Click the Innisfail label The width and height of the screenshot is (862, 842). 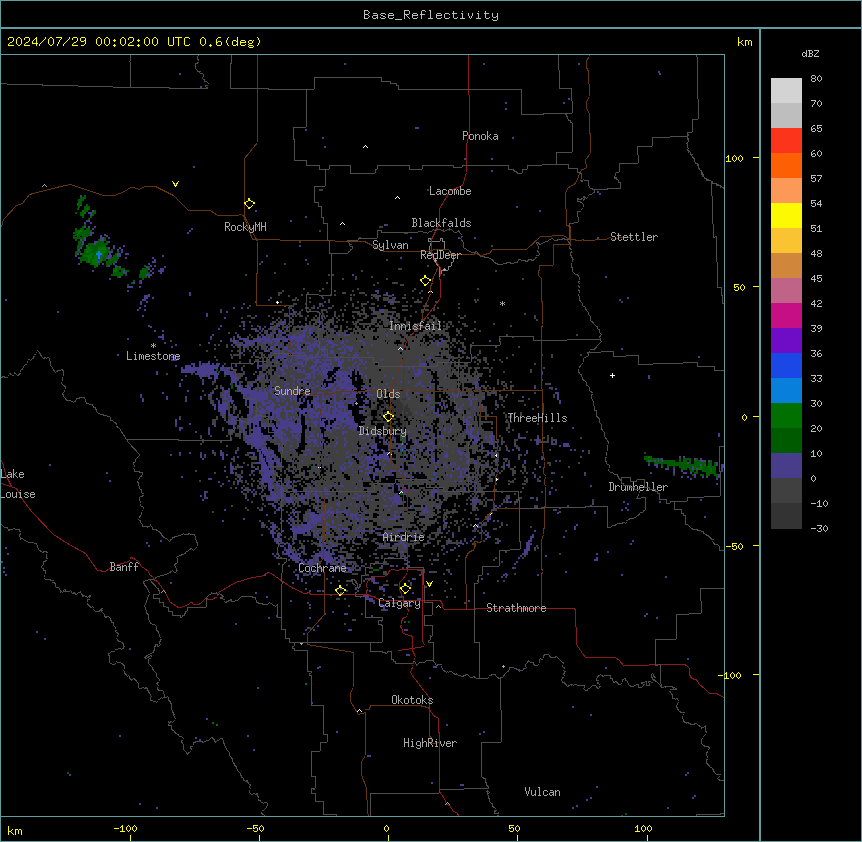[x=415, y=326]
